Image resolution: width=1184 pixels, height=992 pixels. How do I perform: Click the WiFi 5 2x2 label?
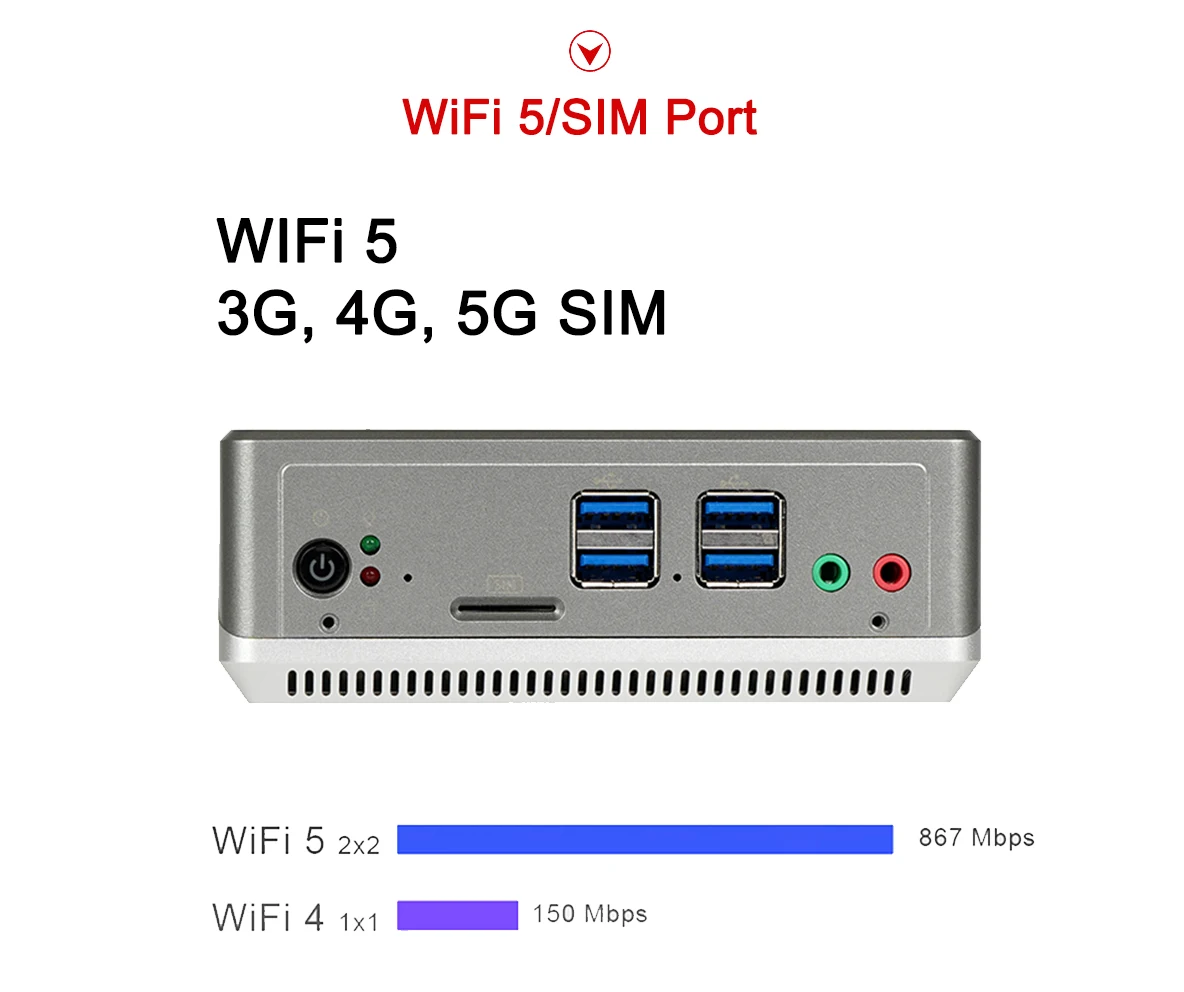[x=296, y=841]
